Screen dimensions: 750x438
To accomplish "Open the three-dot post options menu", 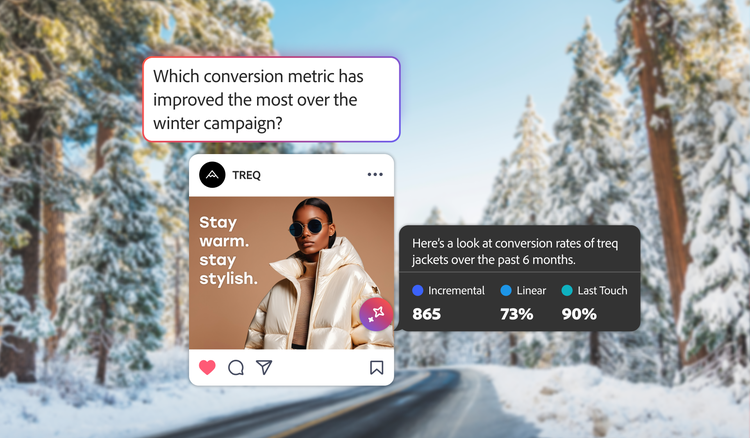I will tap(375, 175).
